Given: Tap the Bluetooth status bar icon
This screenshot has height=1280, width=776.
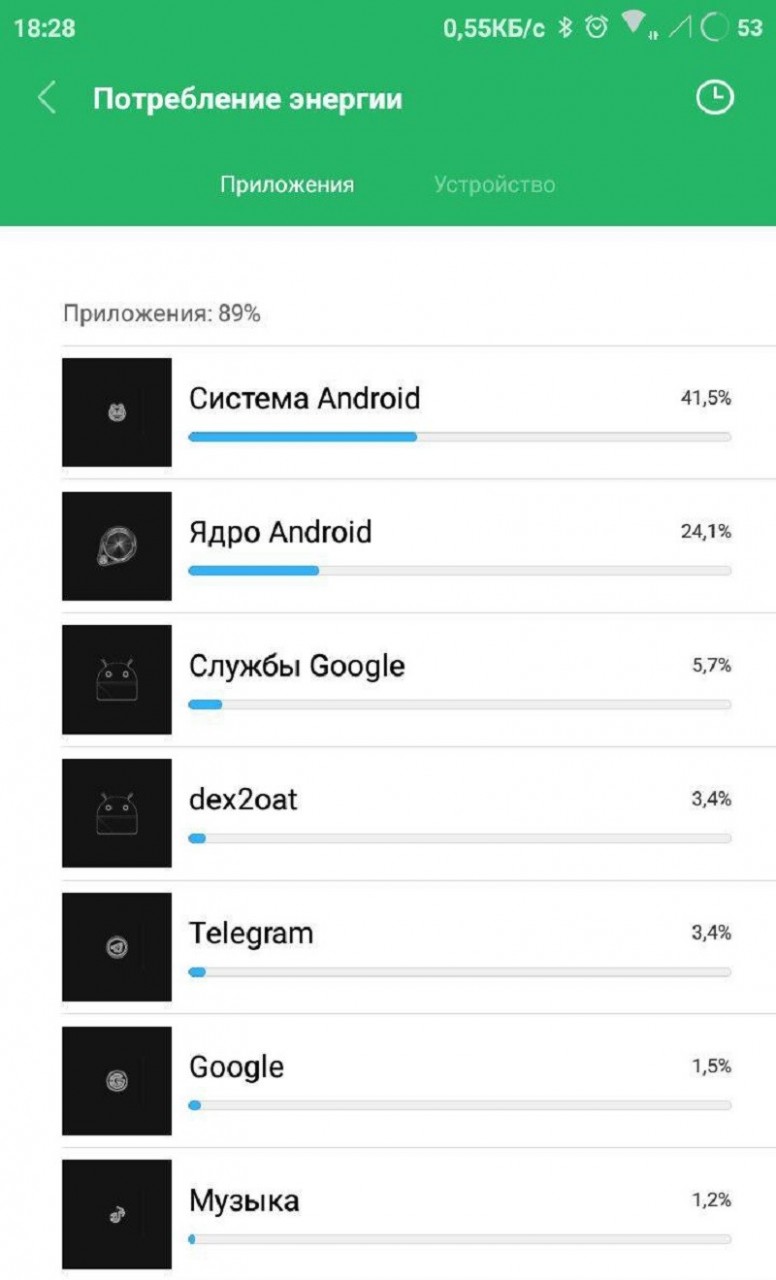Looking at the screenshot, I should pos(565,28).
